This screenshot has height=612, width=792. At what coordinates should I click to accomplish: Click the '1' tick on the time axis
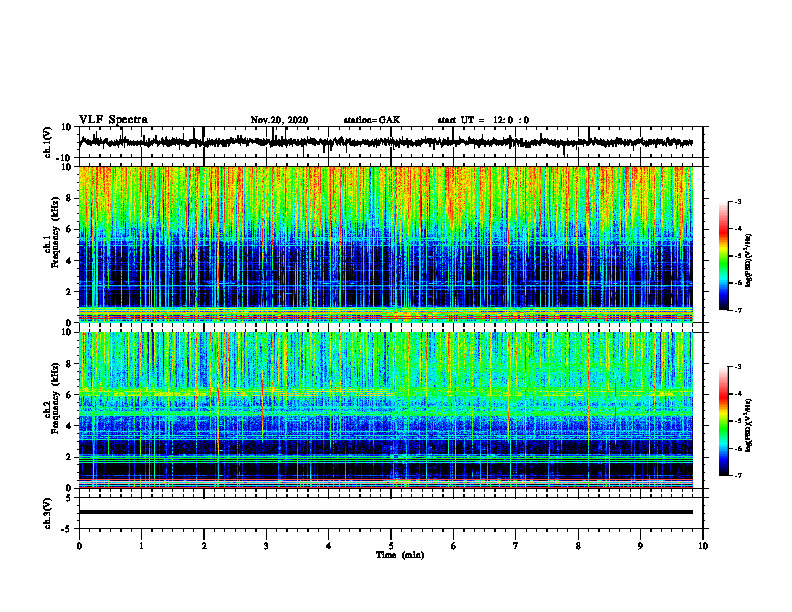141,546
